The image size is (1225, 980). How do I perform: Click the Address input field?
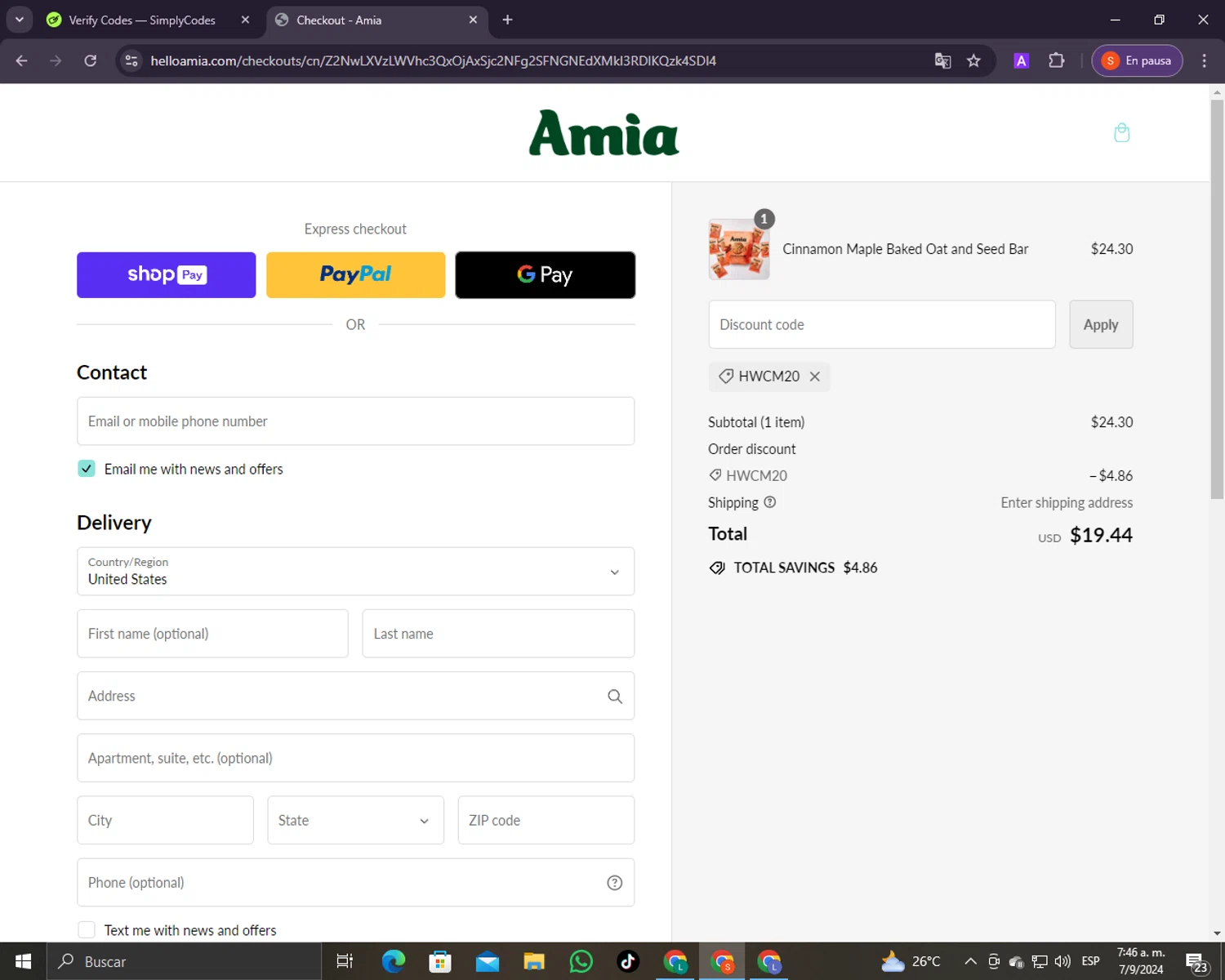[355, 696]
